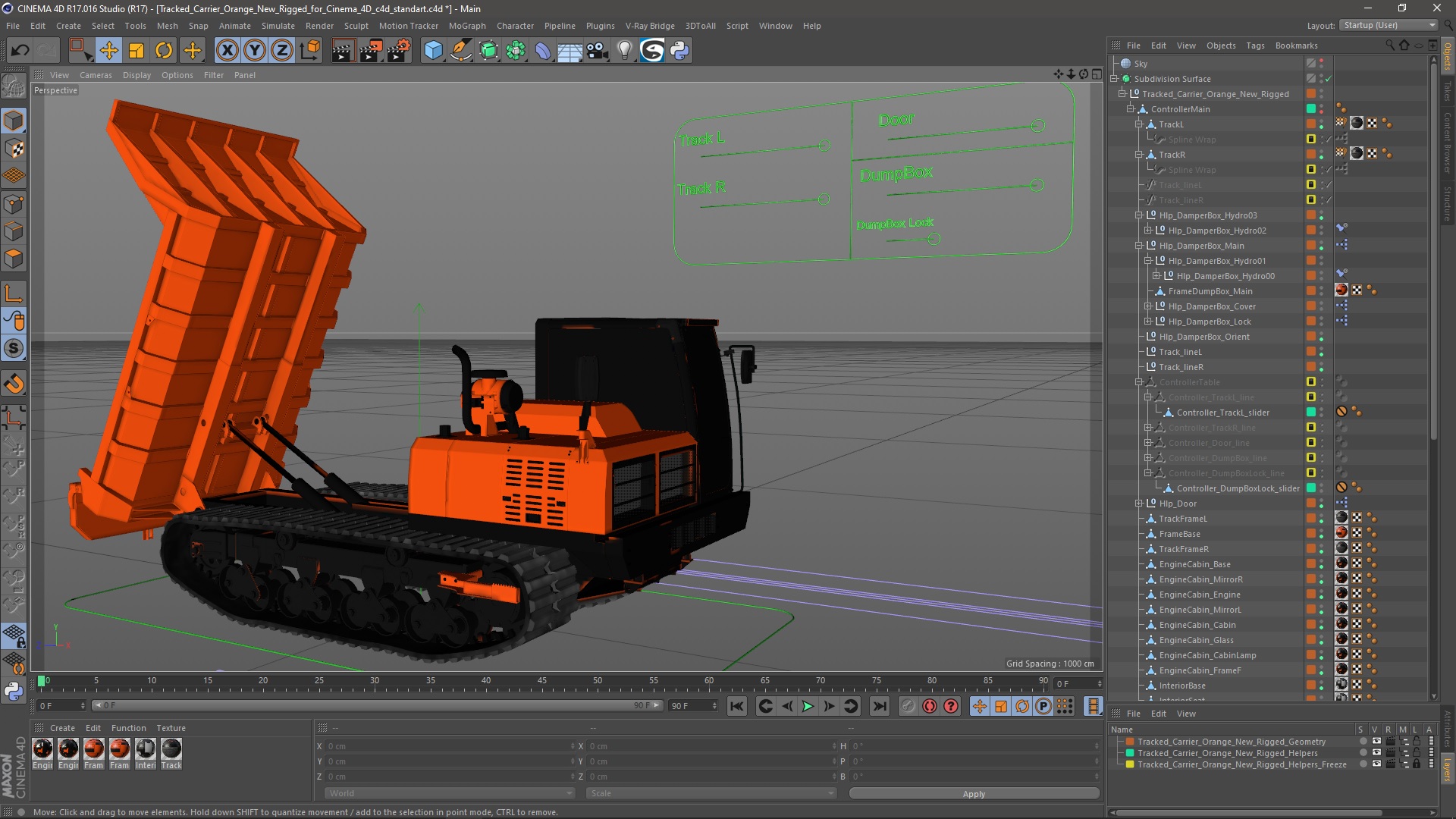Click the Render to Picture Viewer icon

click(x=371, y=51)
